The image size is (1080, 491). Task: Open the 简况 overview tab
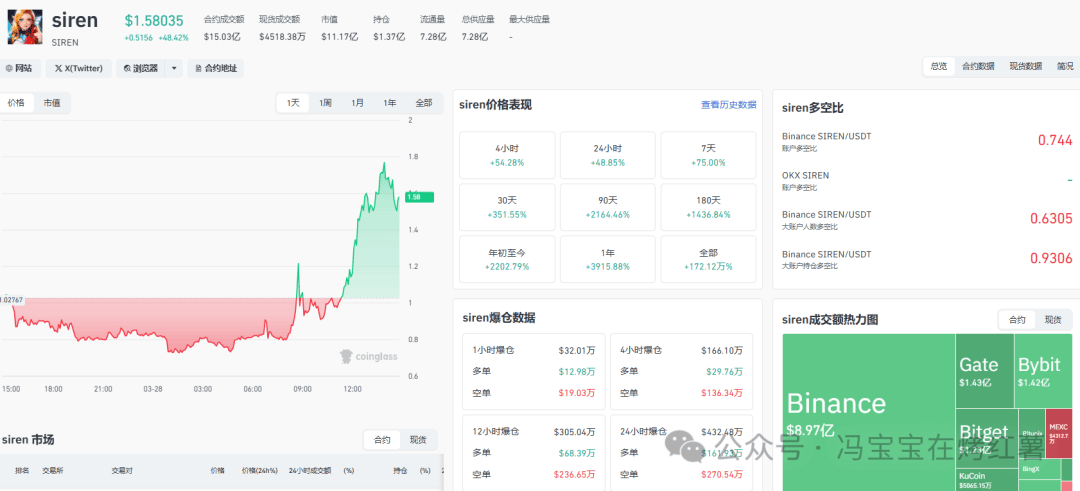[x=1065, y=66]
